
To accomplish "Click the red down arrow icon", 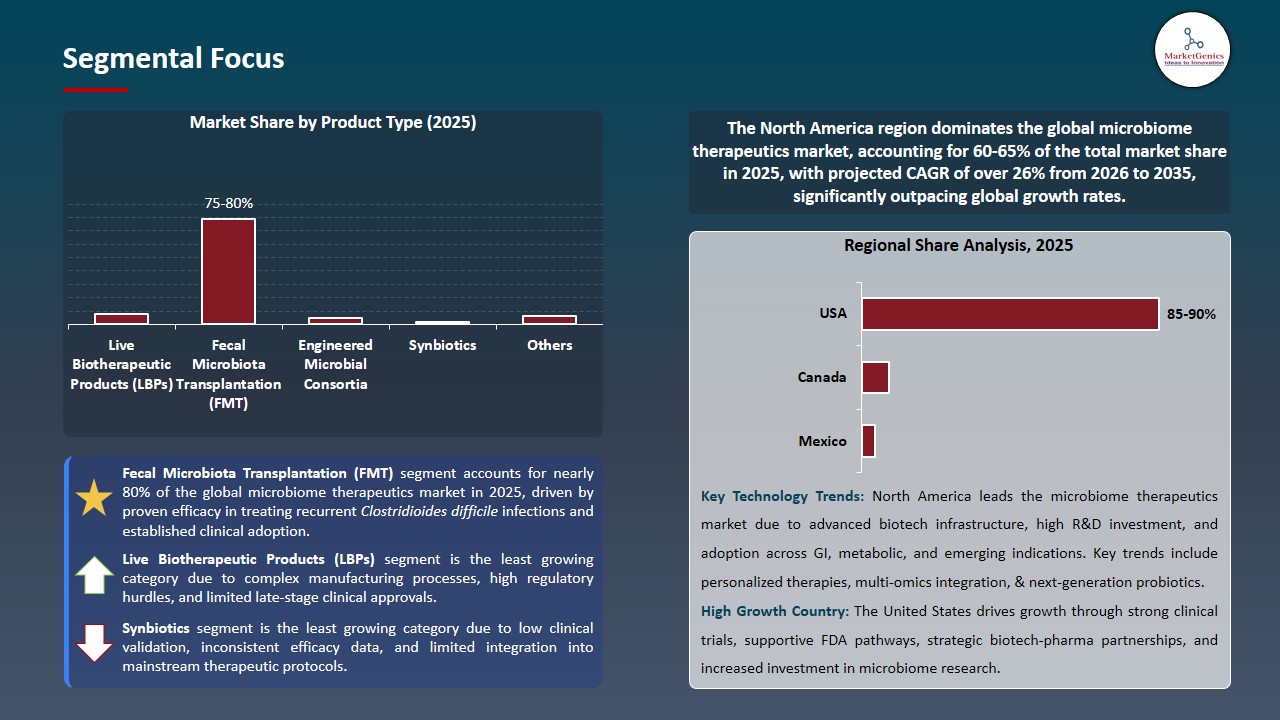I will coord(94,643).
